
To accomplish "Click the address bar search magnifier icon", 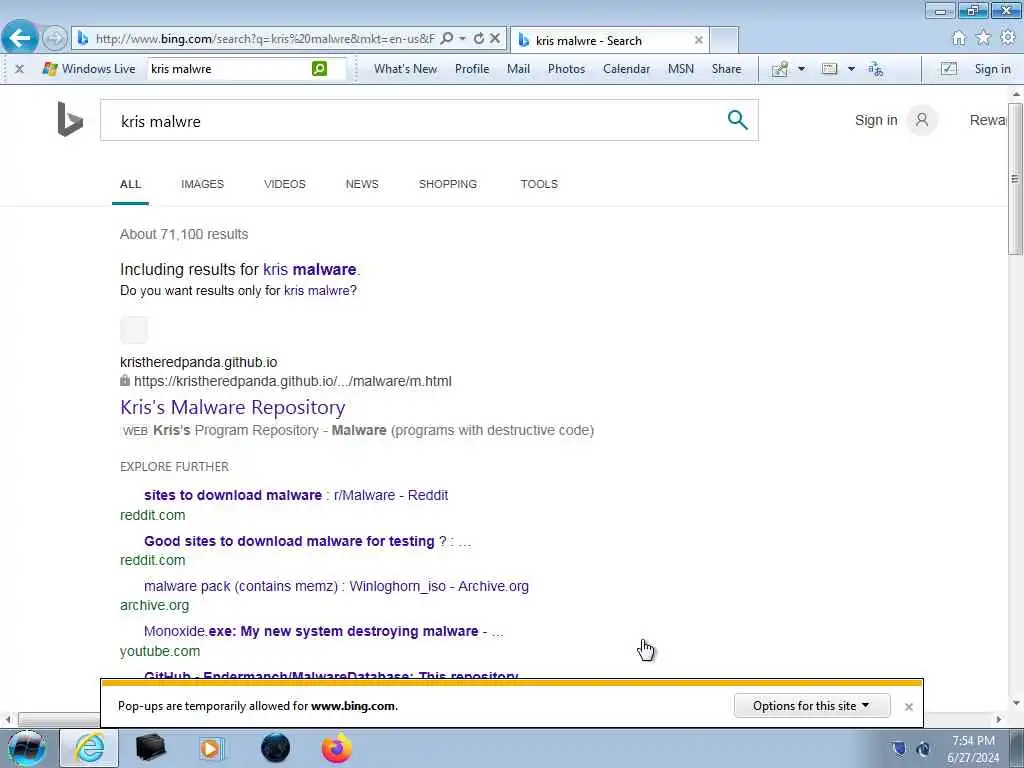I will pos(447,39).
